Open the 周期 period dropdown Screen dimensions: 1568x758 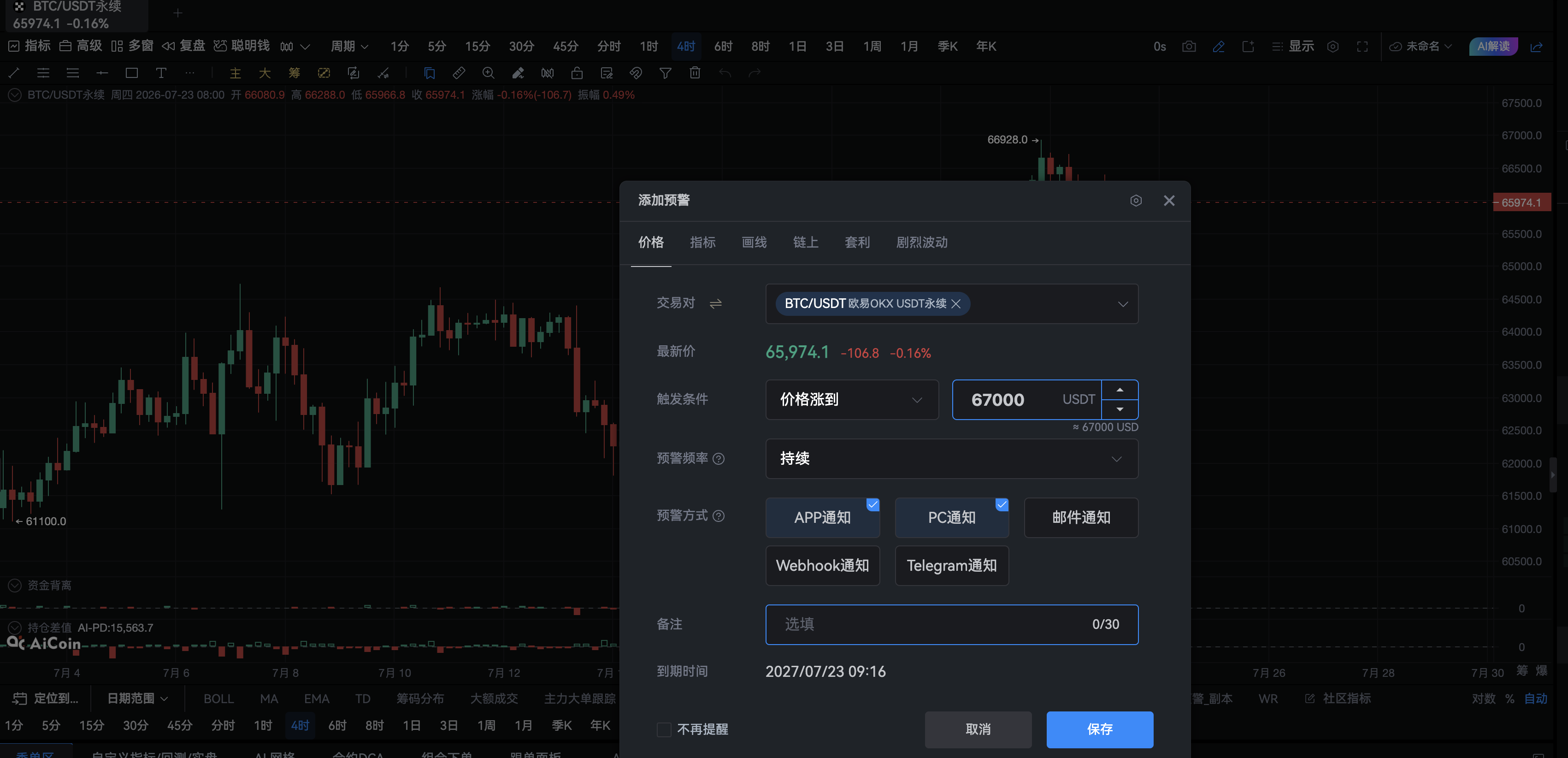click(x=349, y=46)
